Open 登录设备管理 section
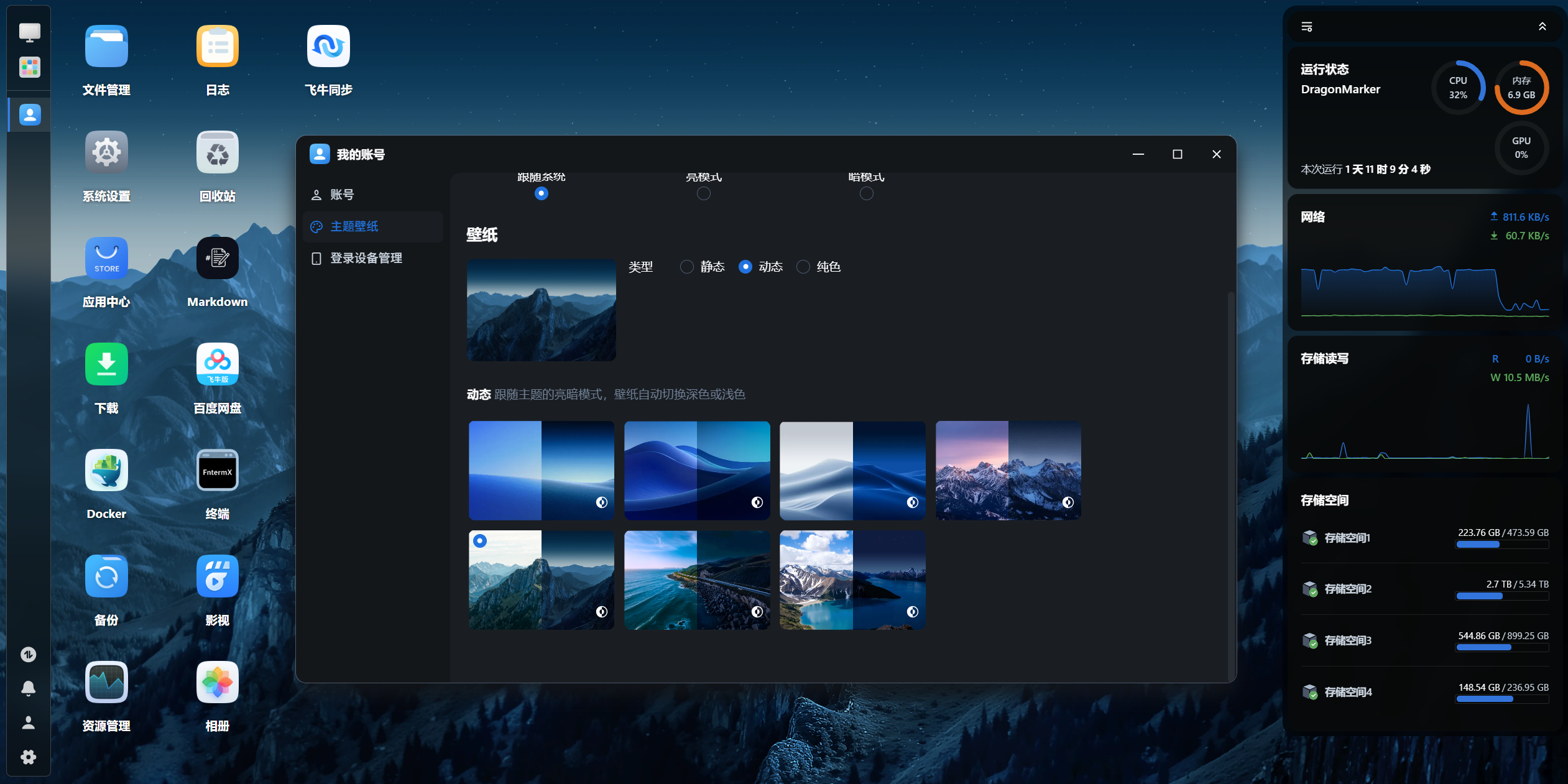The width and height of the screenshot is (1568, 784). pyautogui.click(x=366, y=258)
